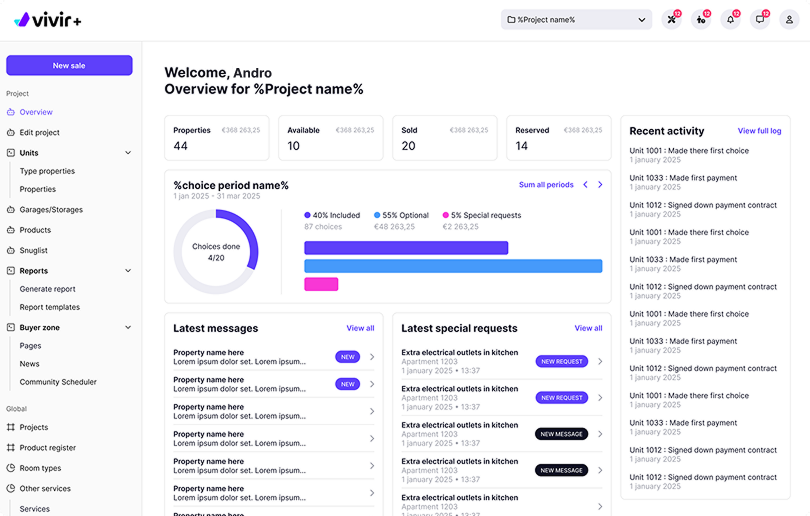Collapse the Units section chevron
This screenshot has height=516, width=810.
pos(128,153)
